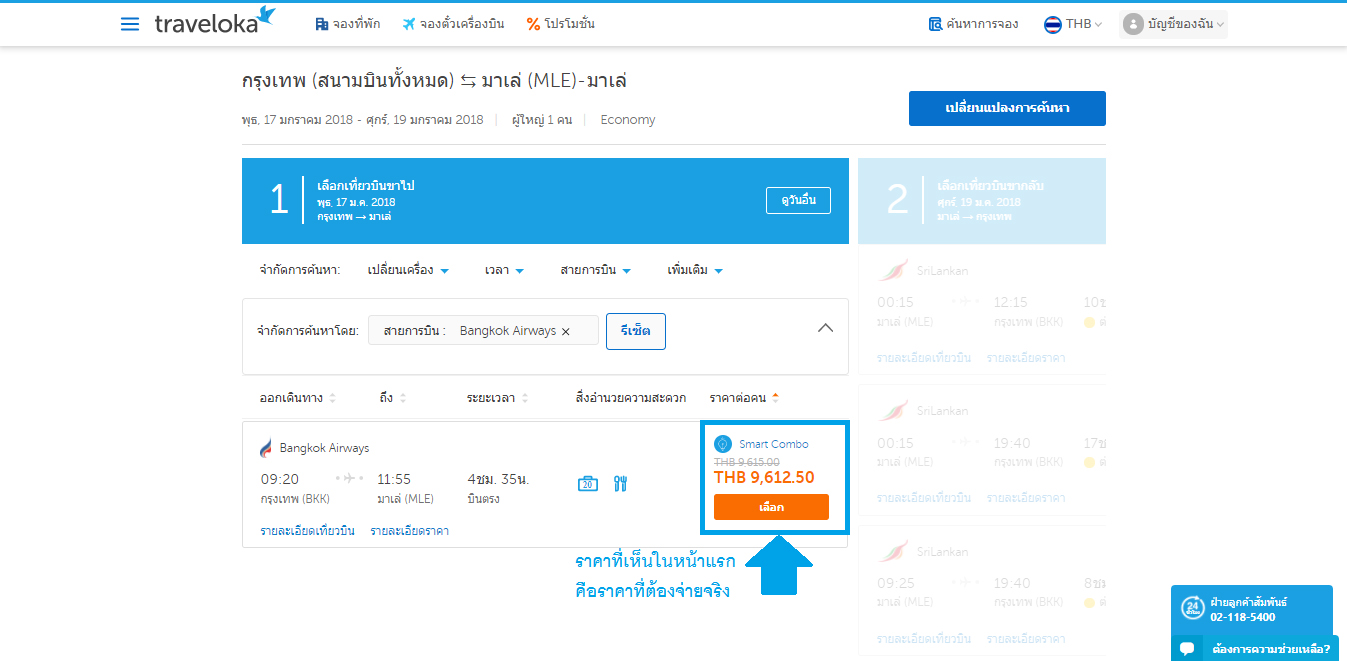The image size is (1347, 661).
Task: Click the Smart Combo label
Action: pyautogui.click(x=774, y=444)
